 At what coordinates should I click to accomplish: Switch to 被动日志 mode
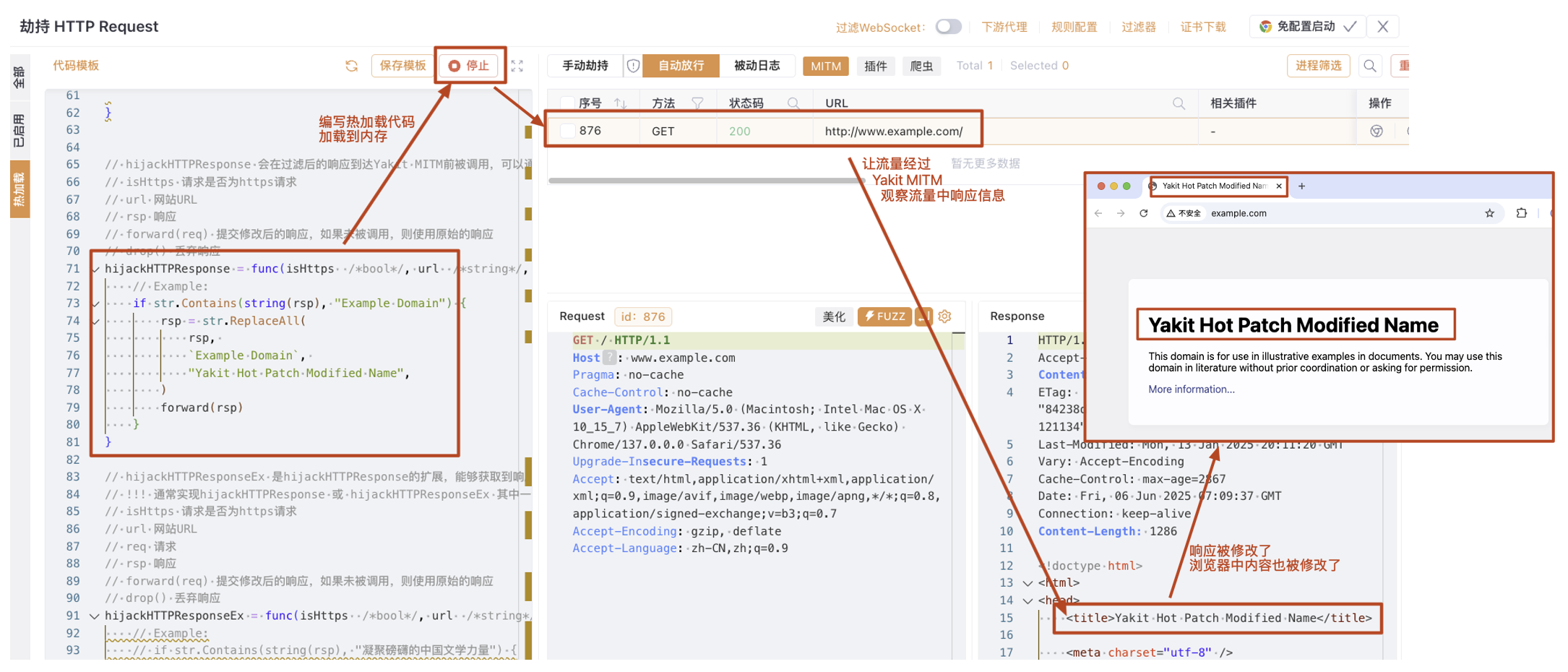pyautogui.click(x=757, y=66)
